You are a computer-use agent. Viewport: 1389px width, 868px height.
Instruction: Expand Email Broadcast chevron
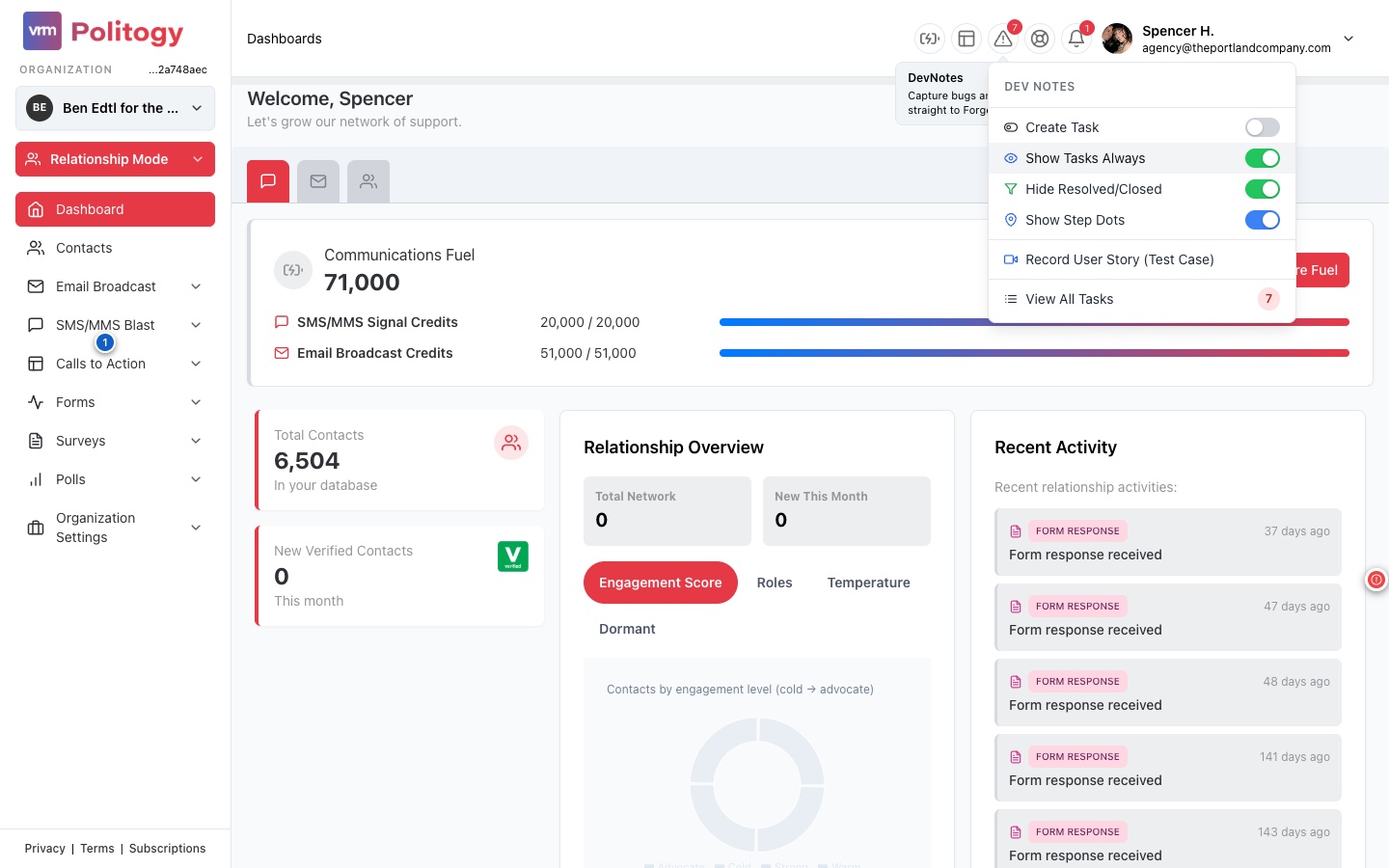(196, 286)
